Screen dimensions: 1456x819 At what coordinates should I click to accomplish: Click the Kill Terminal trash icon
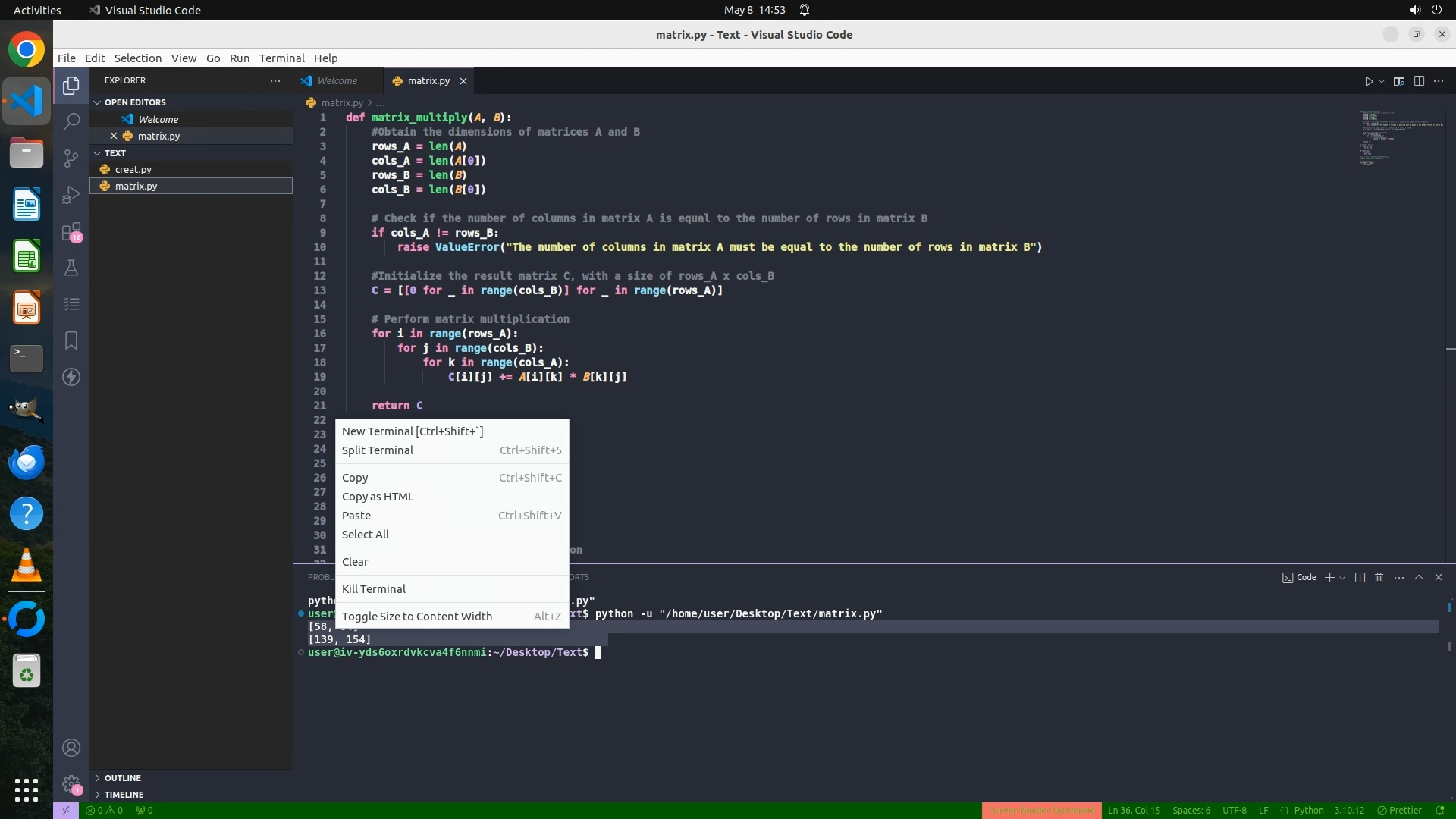(x=1379, y=578)
